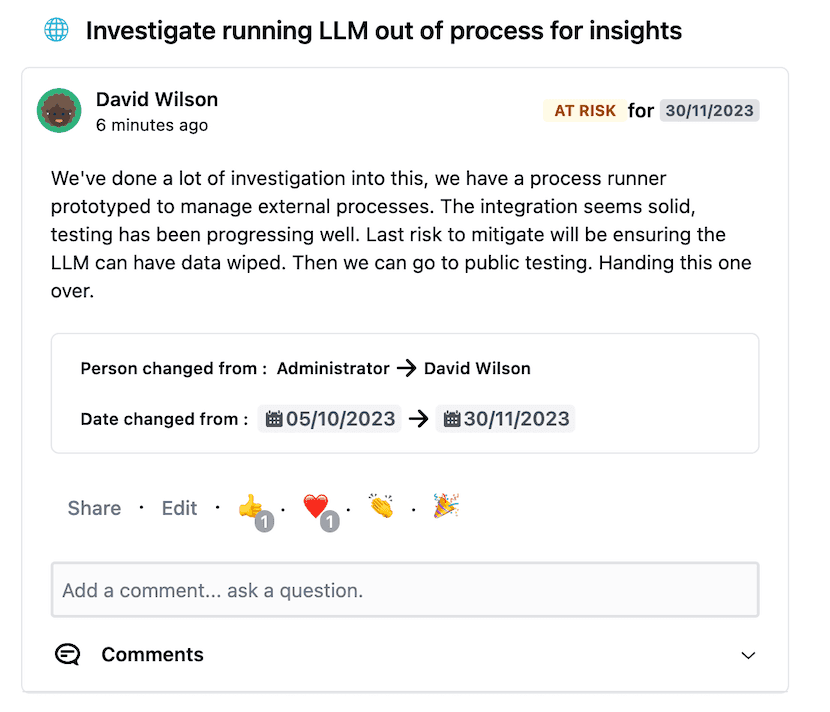The width and height of the screenshot is (830, 712).
Task: Click the new date 30/11/2023 chip
Action: 506,419
